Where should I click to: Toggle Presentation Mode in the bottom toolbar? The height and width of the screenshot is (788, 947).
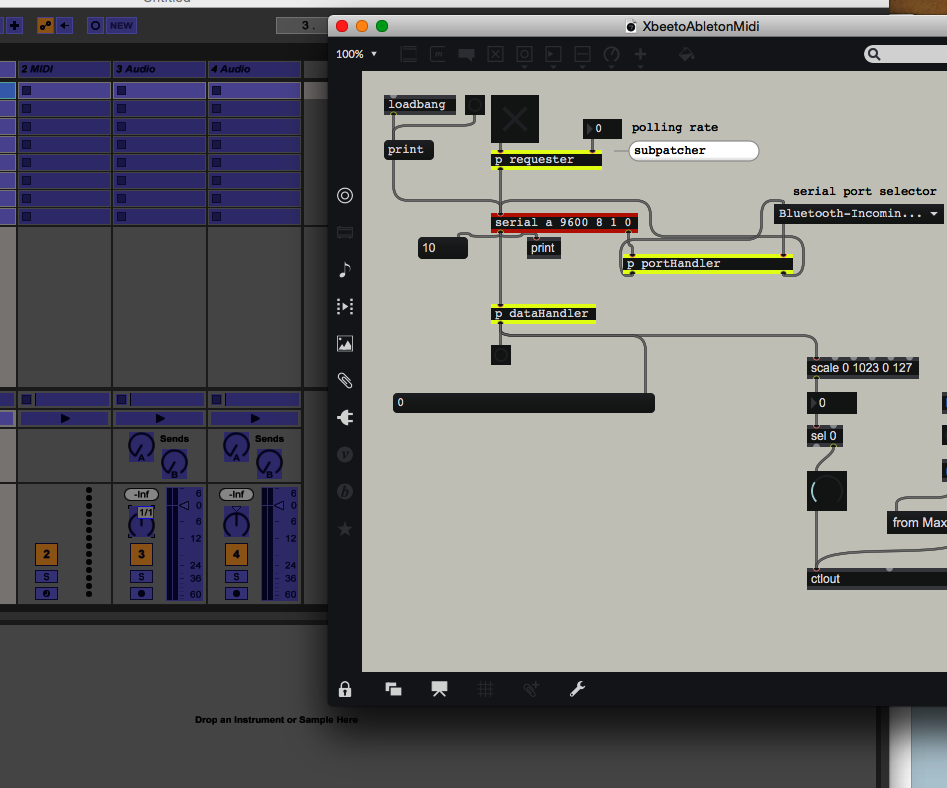coord(439,689)
